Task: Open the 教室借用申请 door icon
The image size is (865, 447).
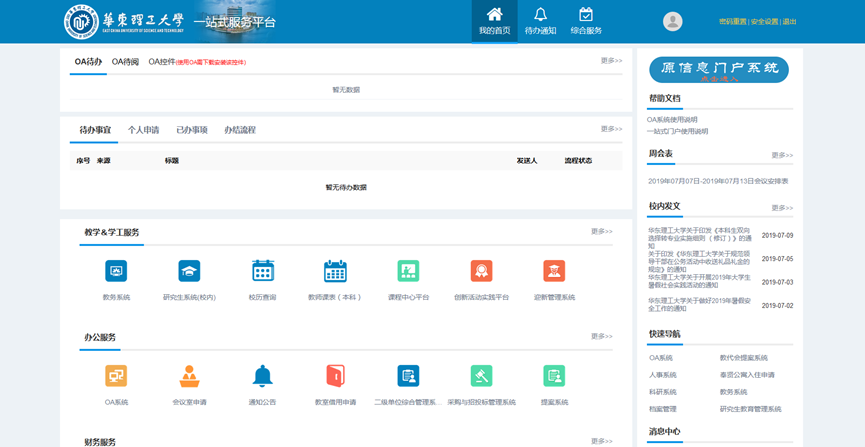Action: point(335,376)
